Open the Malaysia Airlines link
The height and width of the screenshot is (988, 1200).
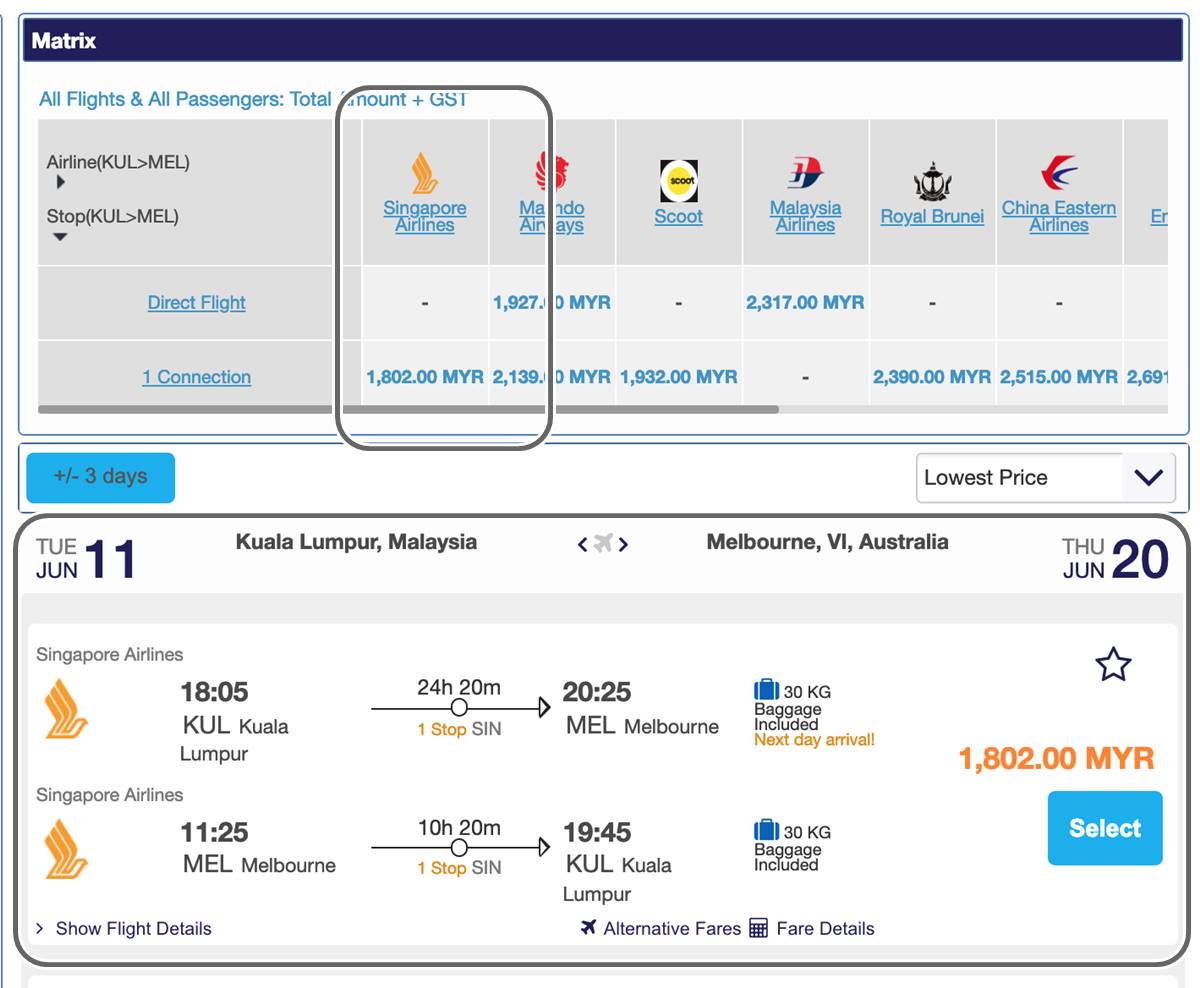pyautogui.click(x=805, y=217)
